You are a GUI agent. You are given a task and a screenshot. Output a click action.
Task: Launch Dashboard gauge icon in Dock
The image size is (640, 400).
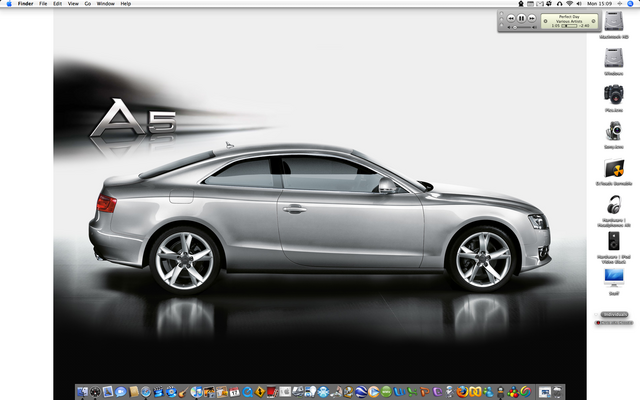[95, 392]
